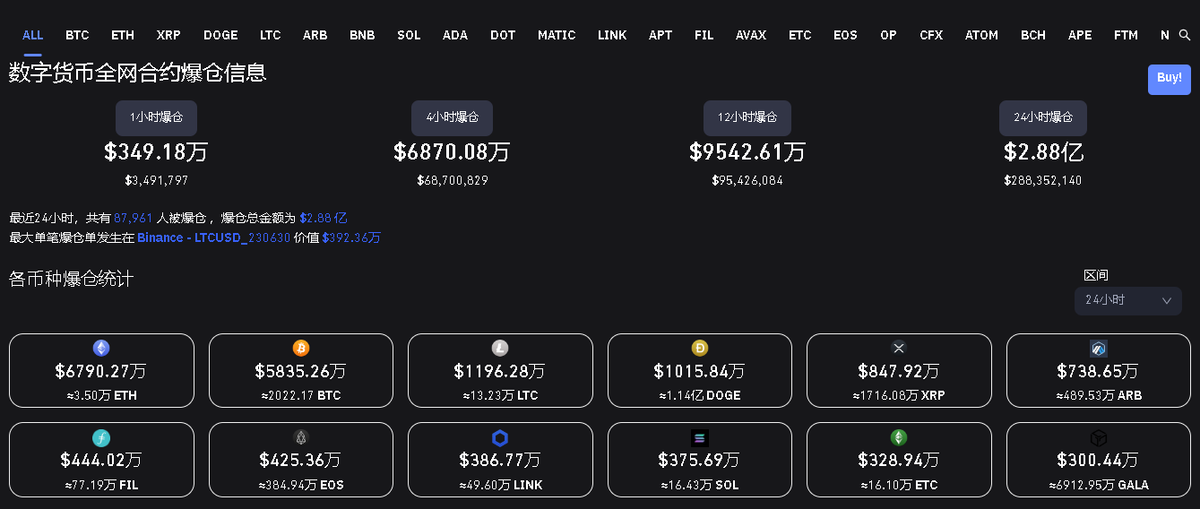Select the MATIC tab
This screenshot has width=1200, height=509.
pyautogui.click(x=557, y=35)
